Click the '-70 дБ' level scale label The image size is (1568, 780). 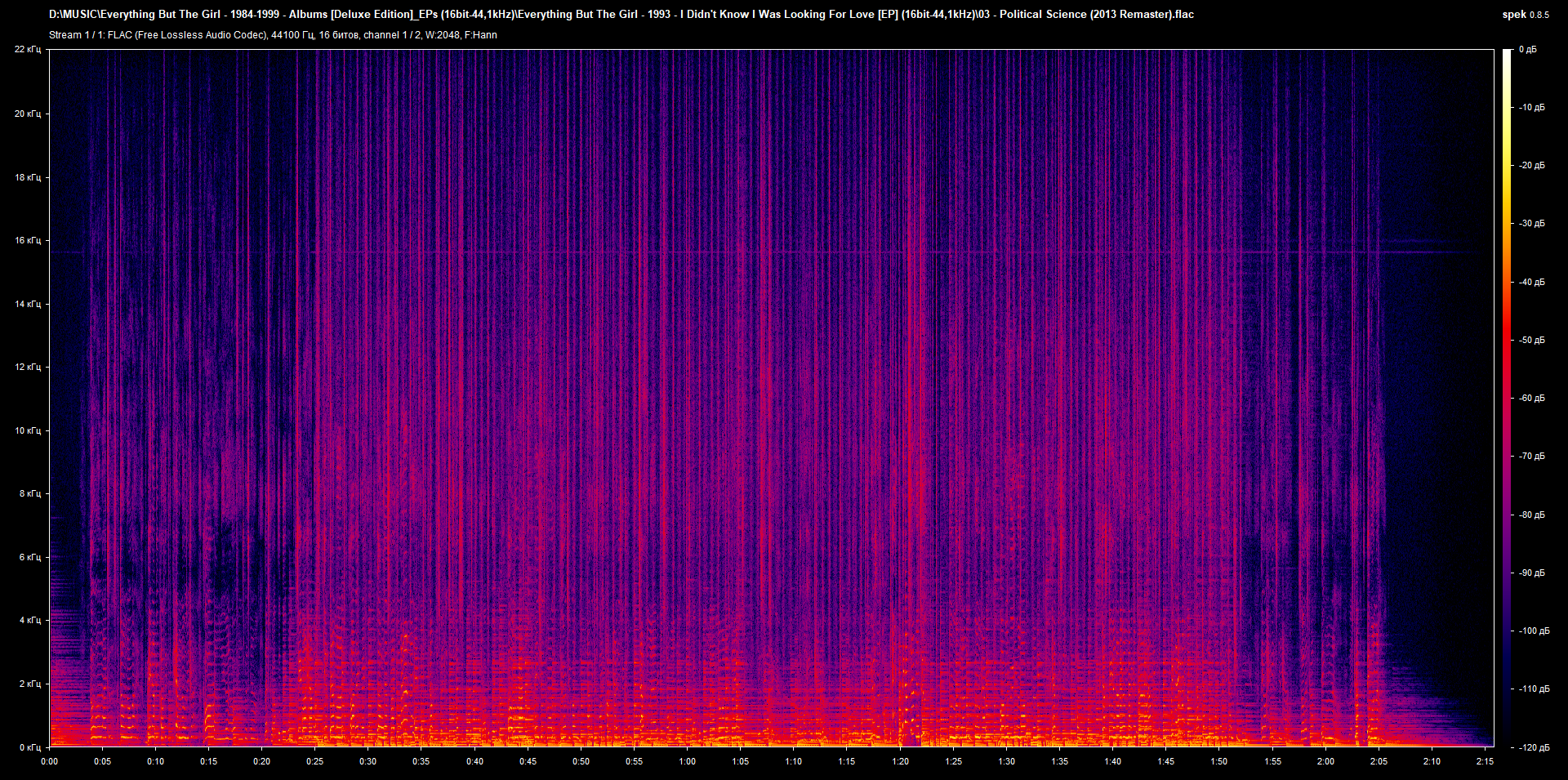[x=1532, y=457]
